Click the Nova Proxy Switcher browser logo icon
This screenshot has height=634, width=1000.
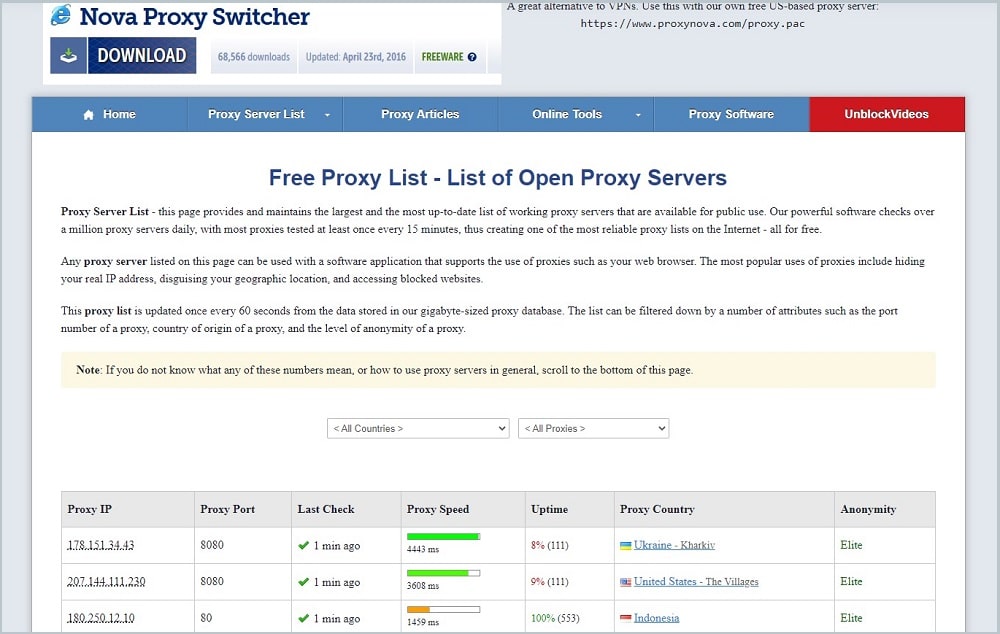[x=61, y=15]
